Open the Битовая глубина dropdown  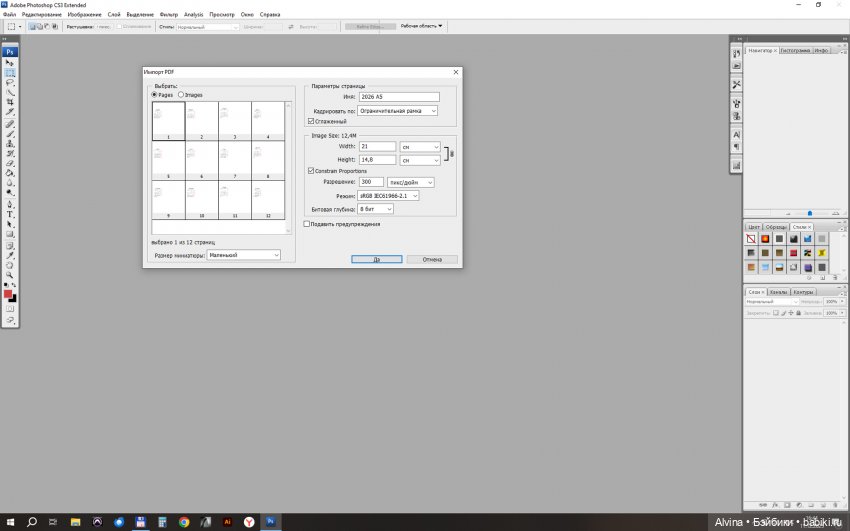click(375, 209)
